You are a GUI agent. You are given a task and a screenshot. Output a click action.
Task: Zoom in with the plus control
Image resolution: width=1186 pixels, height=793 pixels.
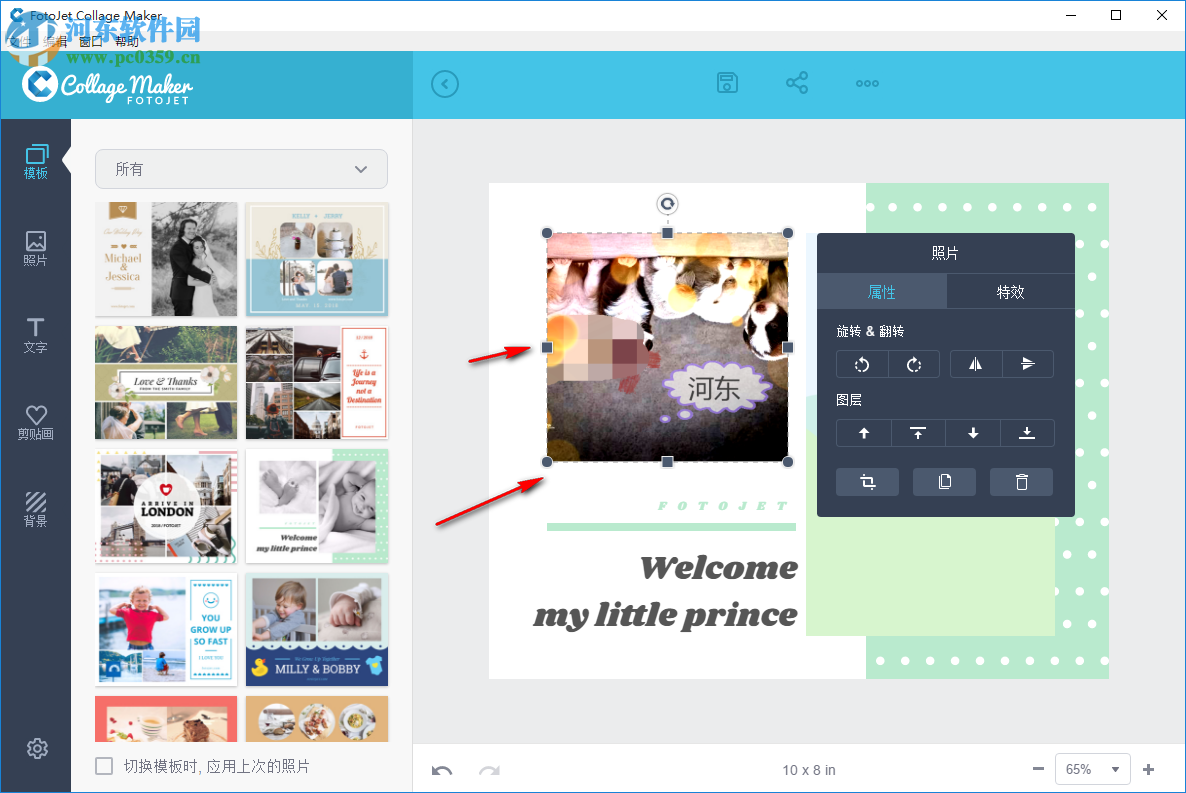tap(1148, 769)
